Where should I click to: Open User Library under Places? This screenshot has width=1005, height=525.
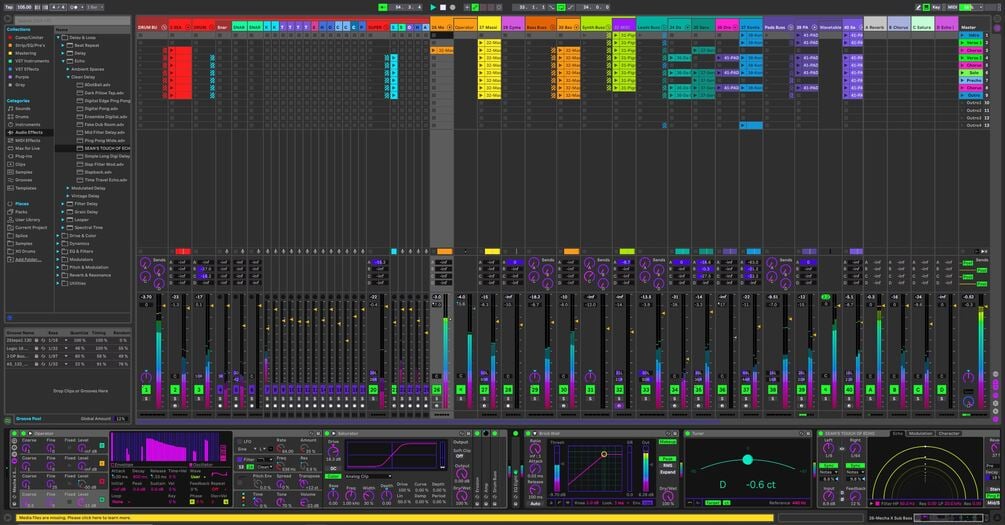coord(28,220)
